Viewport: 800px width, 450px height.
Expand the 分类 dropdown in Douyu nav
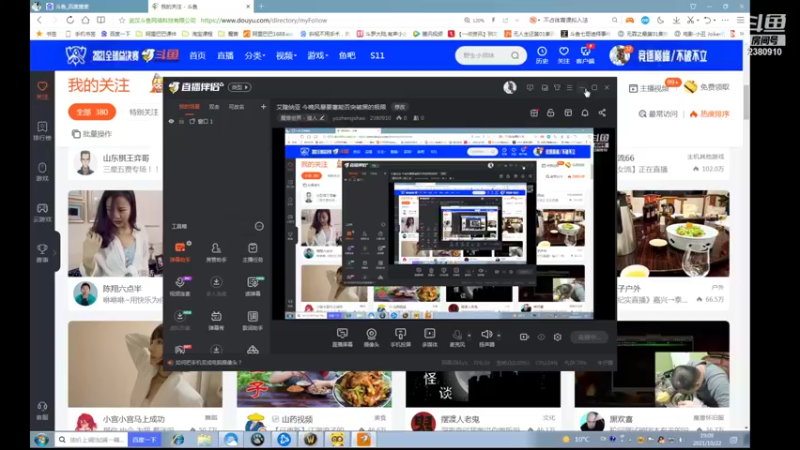255,55
